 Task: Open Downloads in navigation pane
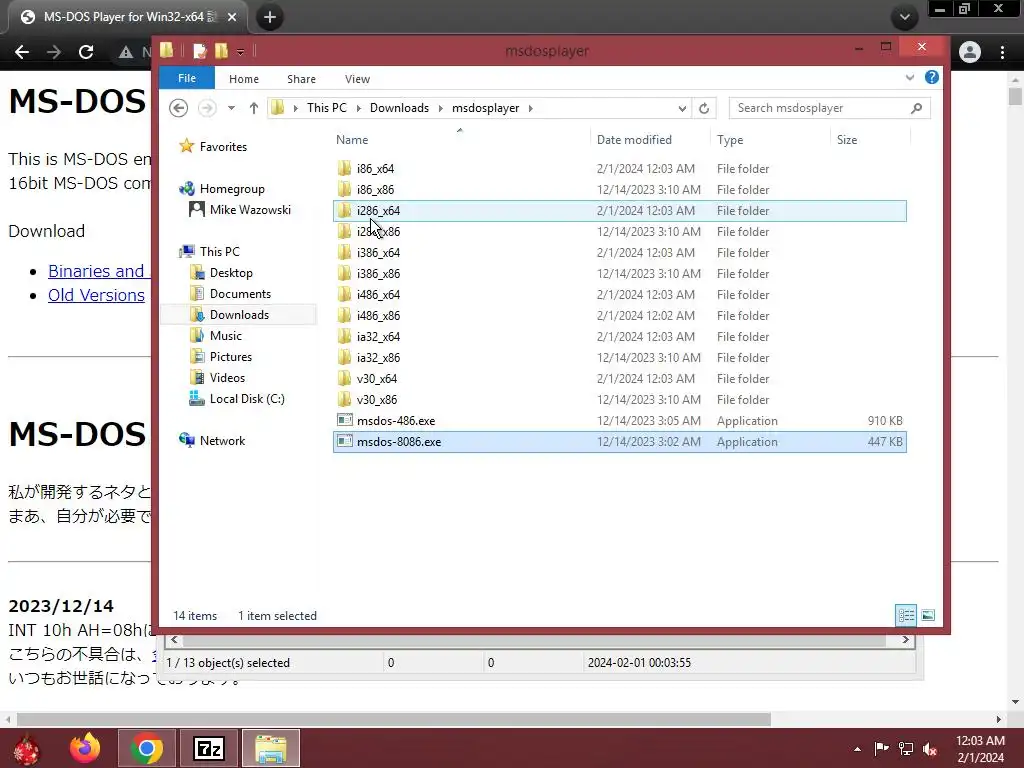click(239, 315)
